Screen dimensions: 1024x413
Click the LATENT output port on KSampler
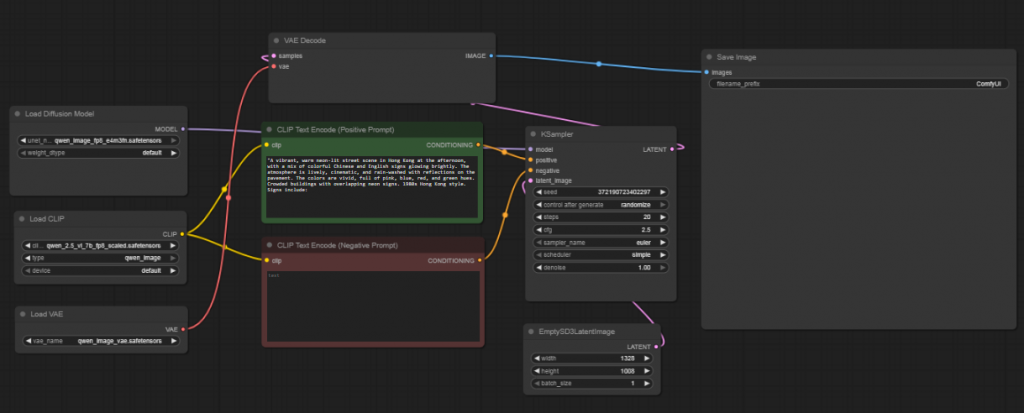(672, 150)
